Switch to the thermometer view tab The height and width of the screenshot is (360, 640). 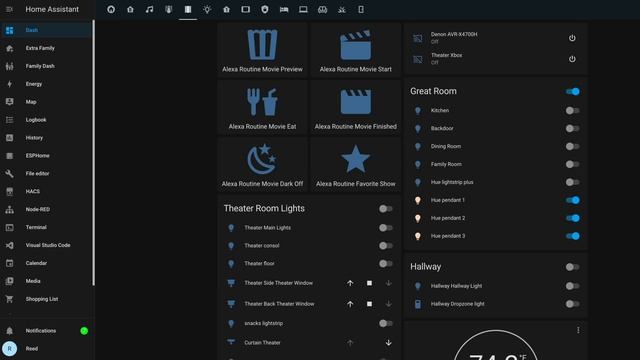[x=169, y=9]
